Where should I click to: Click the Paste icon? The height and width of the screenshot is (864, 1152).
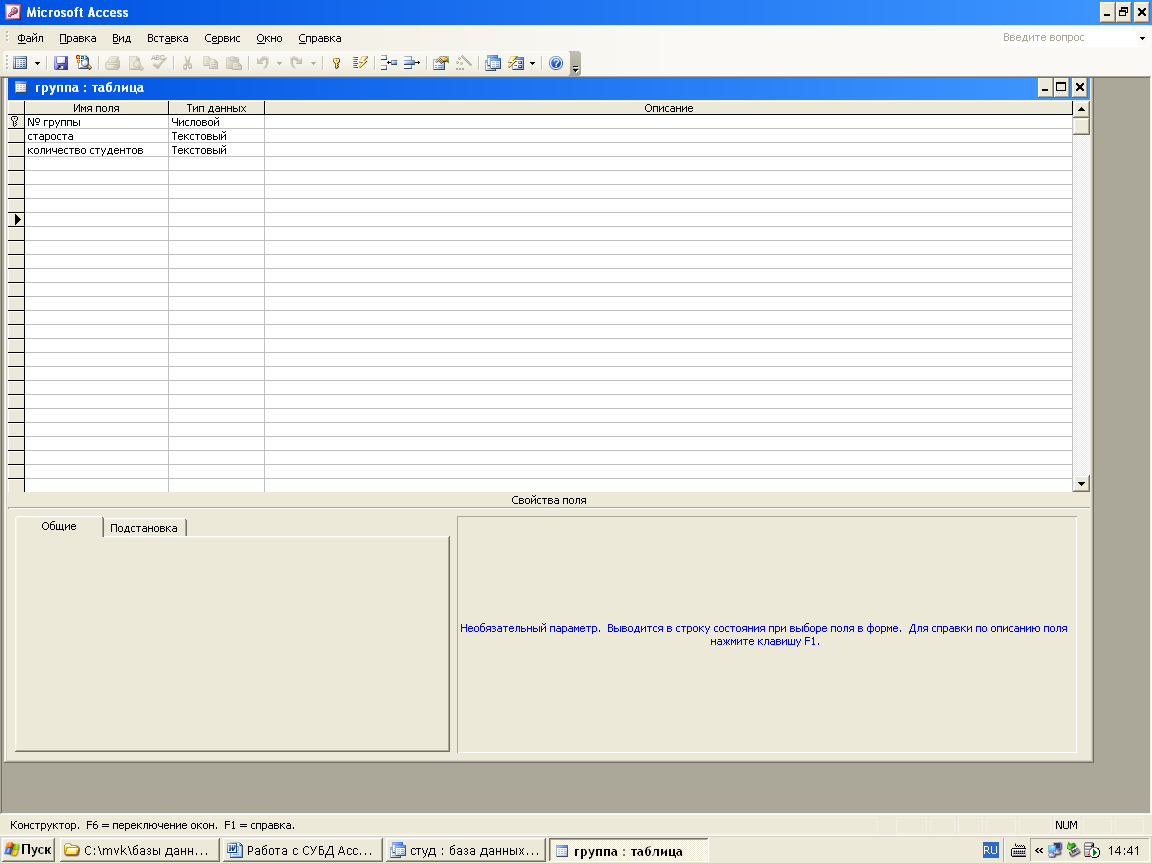[x=234, y=63]
